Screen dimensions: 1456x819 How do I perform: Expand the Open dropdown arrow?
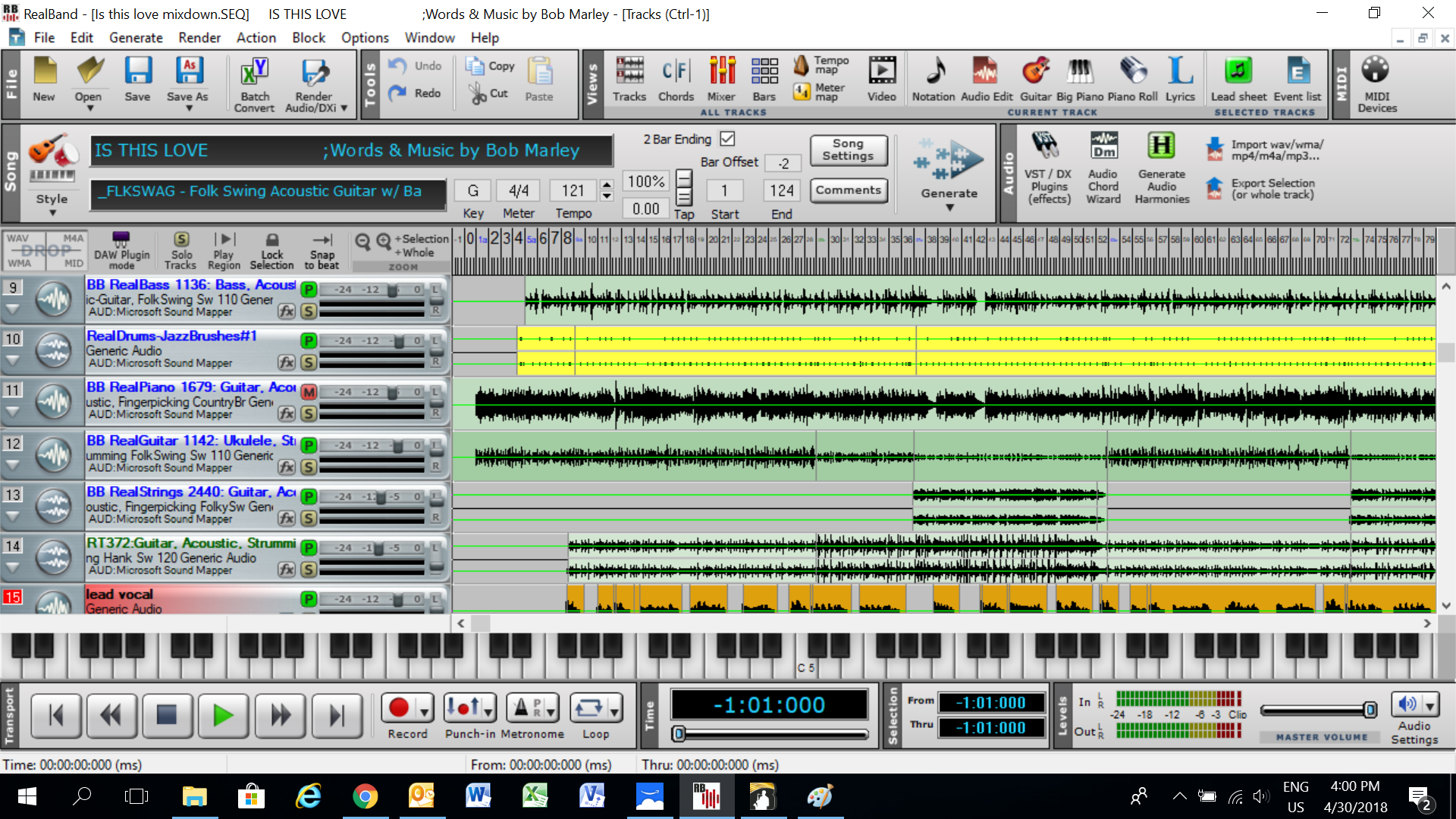89,109
